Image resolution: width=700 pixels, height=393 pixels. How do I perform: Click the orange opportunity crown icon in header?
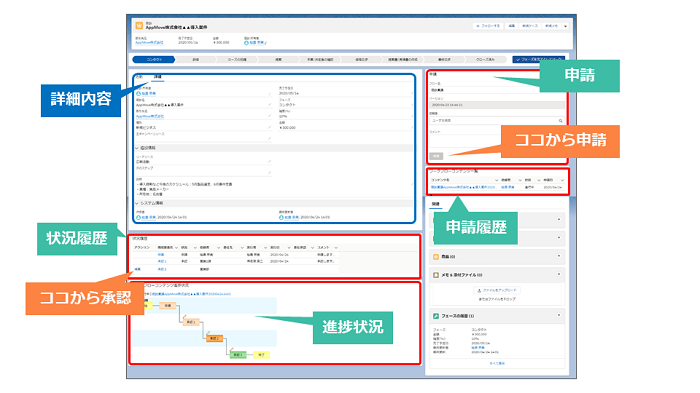[x=139, y=26]
